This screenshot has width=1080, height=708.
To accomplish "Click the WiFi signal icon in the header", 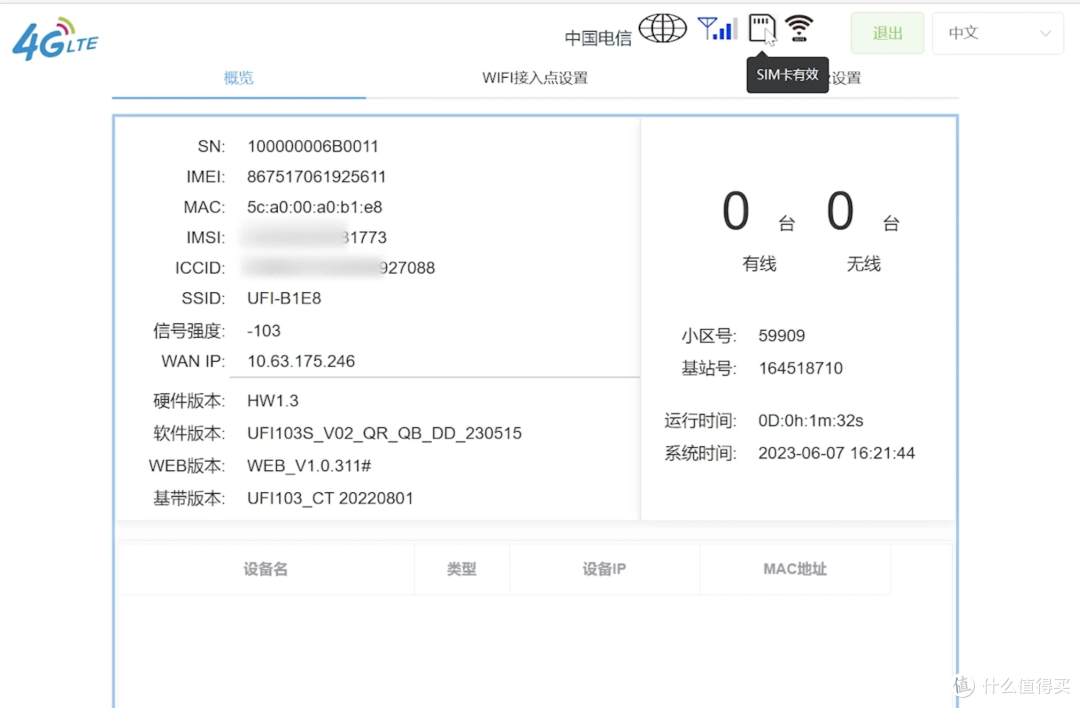I will coord(799,27).
